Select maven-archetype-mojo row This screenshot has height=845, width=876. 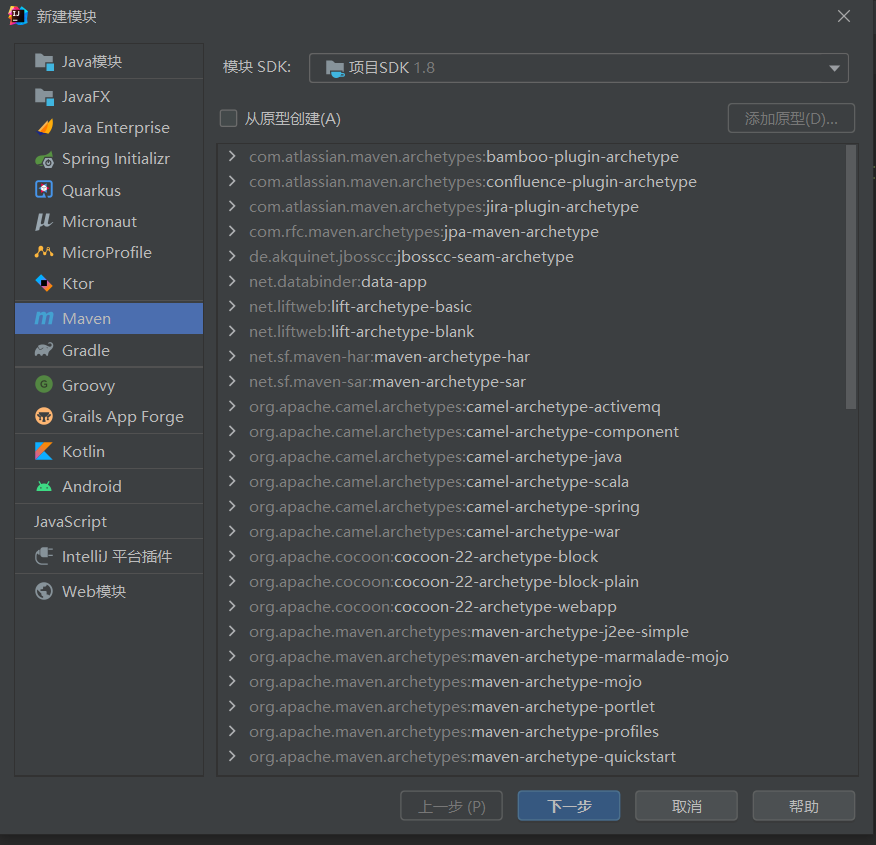(532, 681)
